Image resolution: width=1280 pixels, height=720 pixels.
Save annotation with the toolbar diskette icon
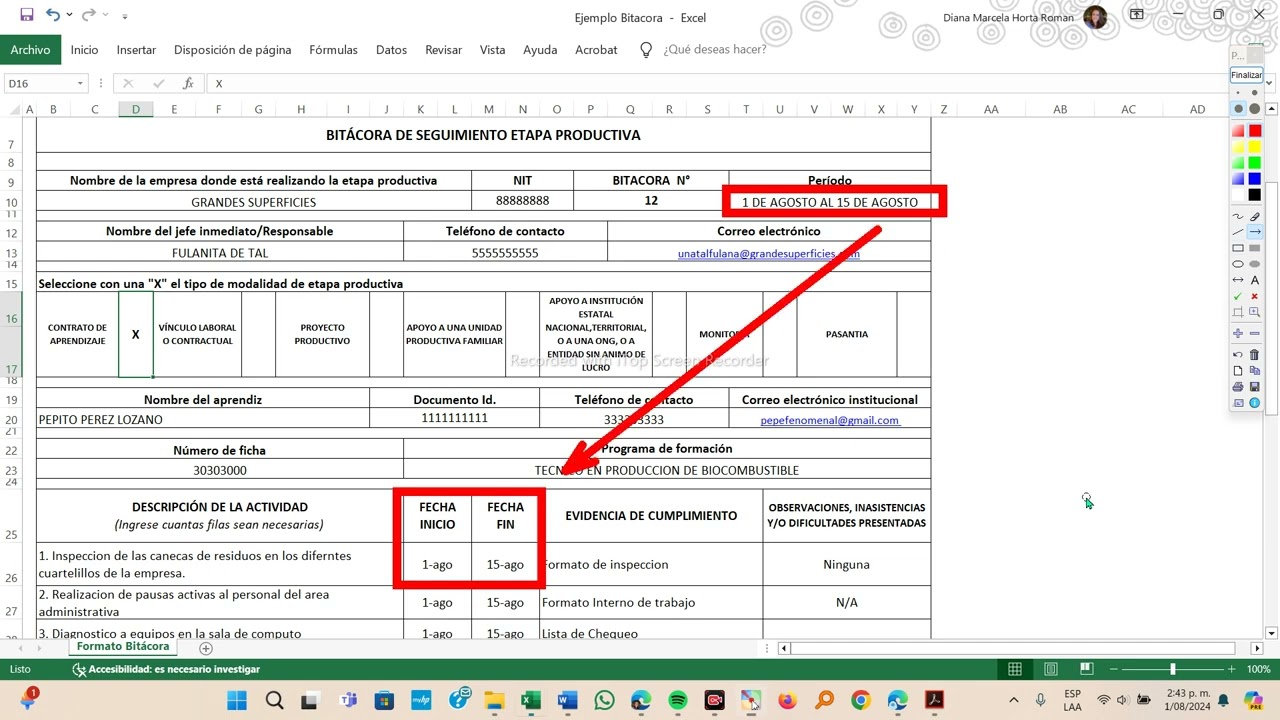tap(1255, 386)
